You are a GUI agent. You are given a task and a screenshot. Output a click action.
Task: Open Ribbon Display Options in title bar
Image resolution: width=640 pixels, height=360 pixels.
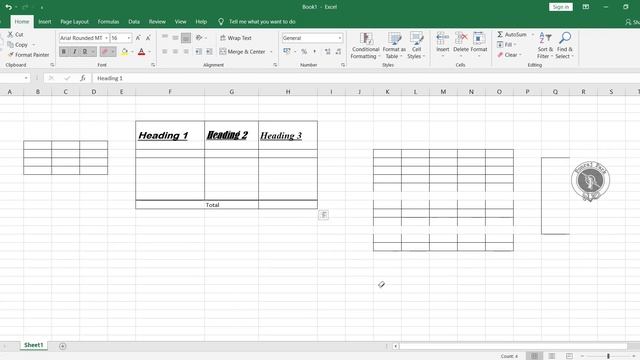tap(585, 7)
